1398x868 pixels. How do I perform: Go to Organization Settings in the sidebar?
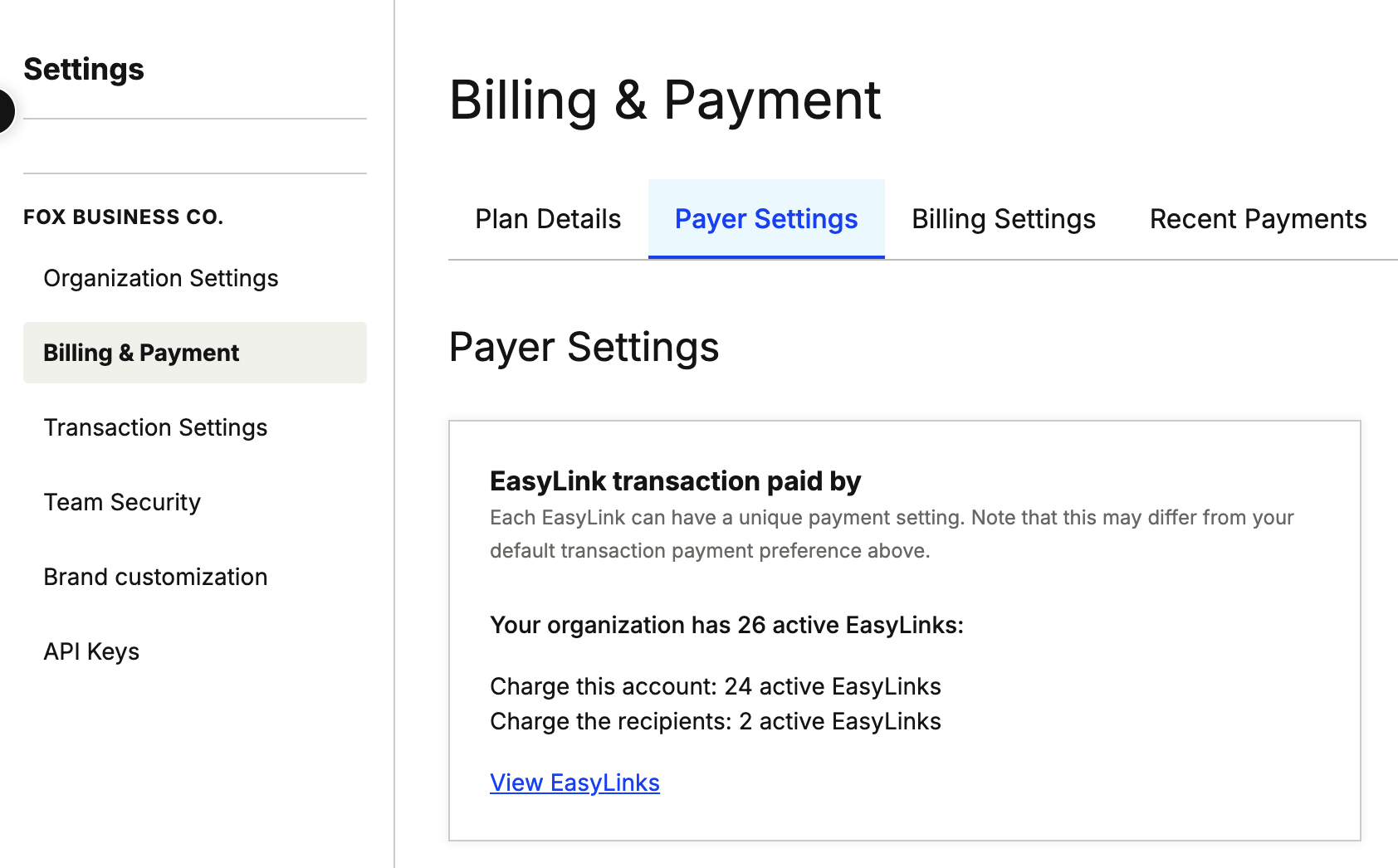tap(195, 278)
